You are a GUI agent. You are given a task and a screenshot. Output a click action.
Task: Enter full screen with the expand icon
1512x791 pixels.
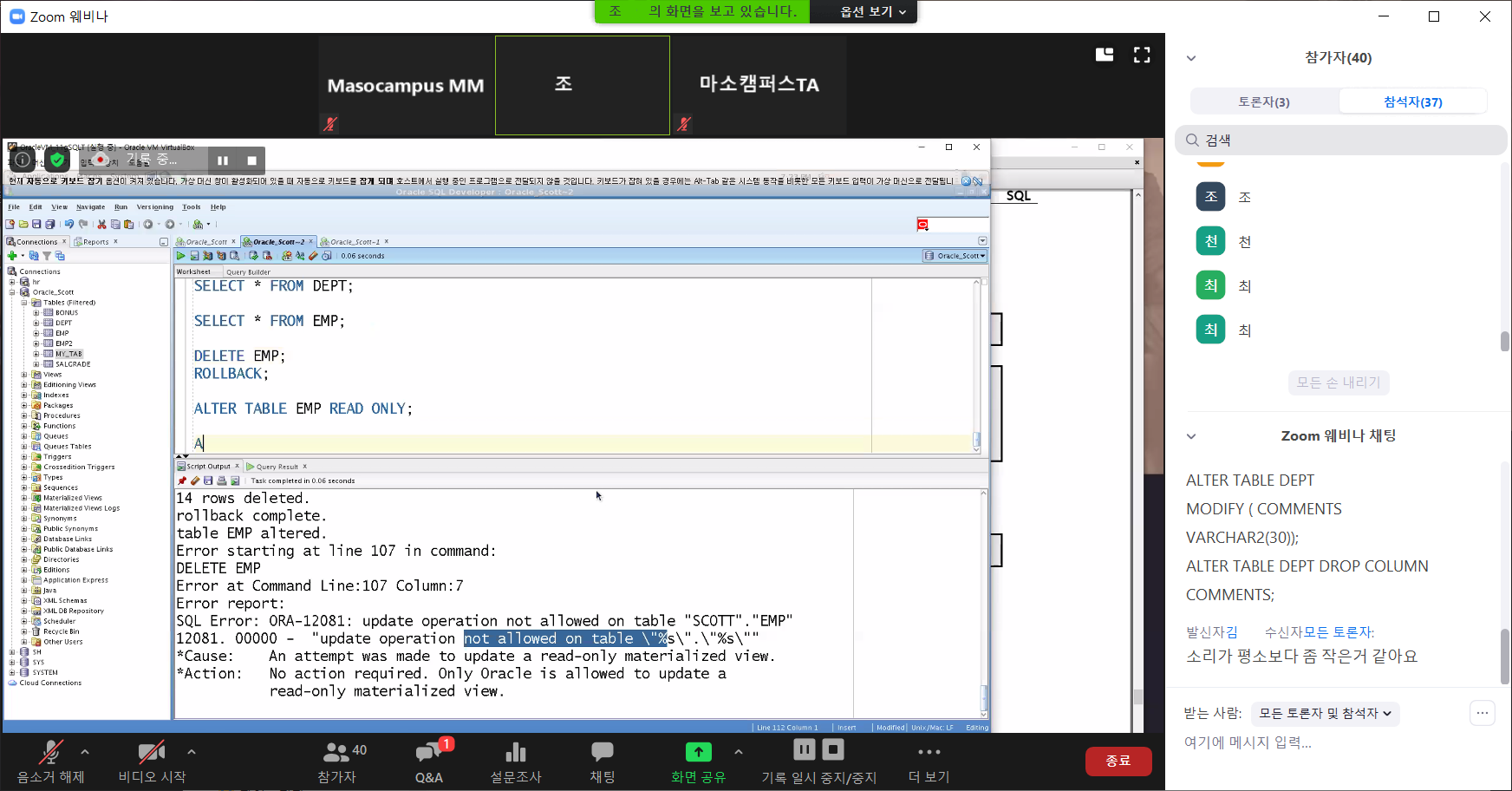pos(1142,56)
